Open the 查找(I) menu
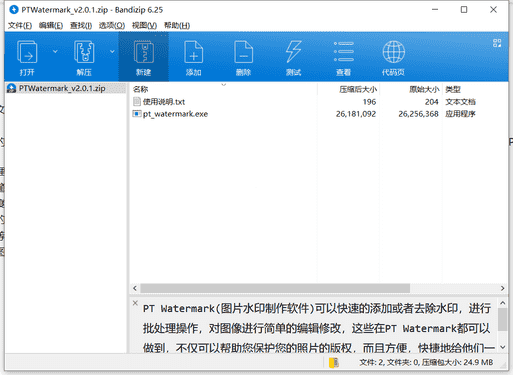 click(81, 25)
